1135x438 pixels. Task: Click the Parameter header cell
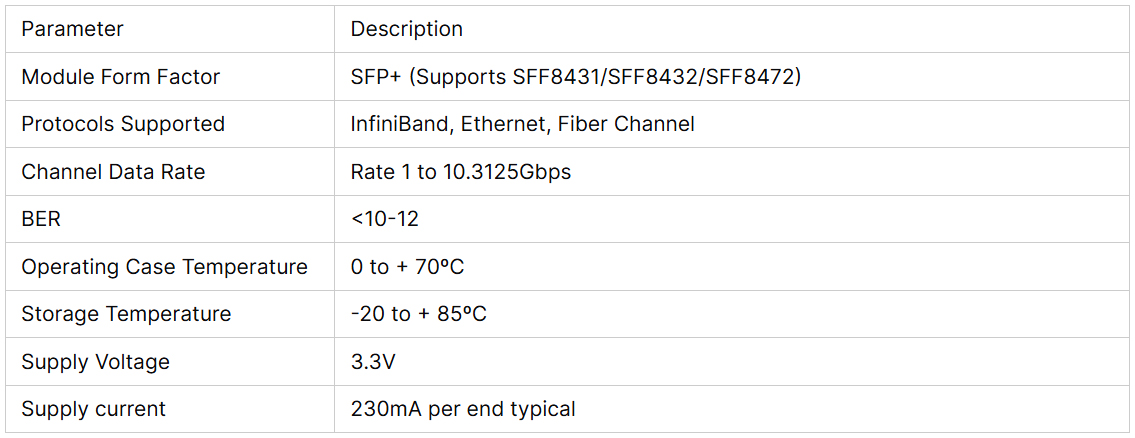(x=72, y=29)
